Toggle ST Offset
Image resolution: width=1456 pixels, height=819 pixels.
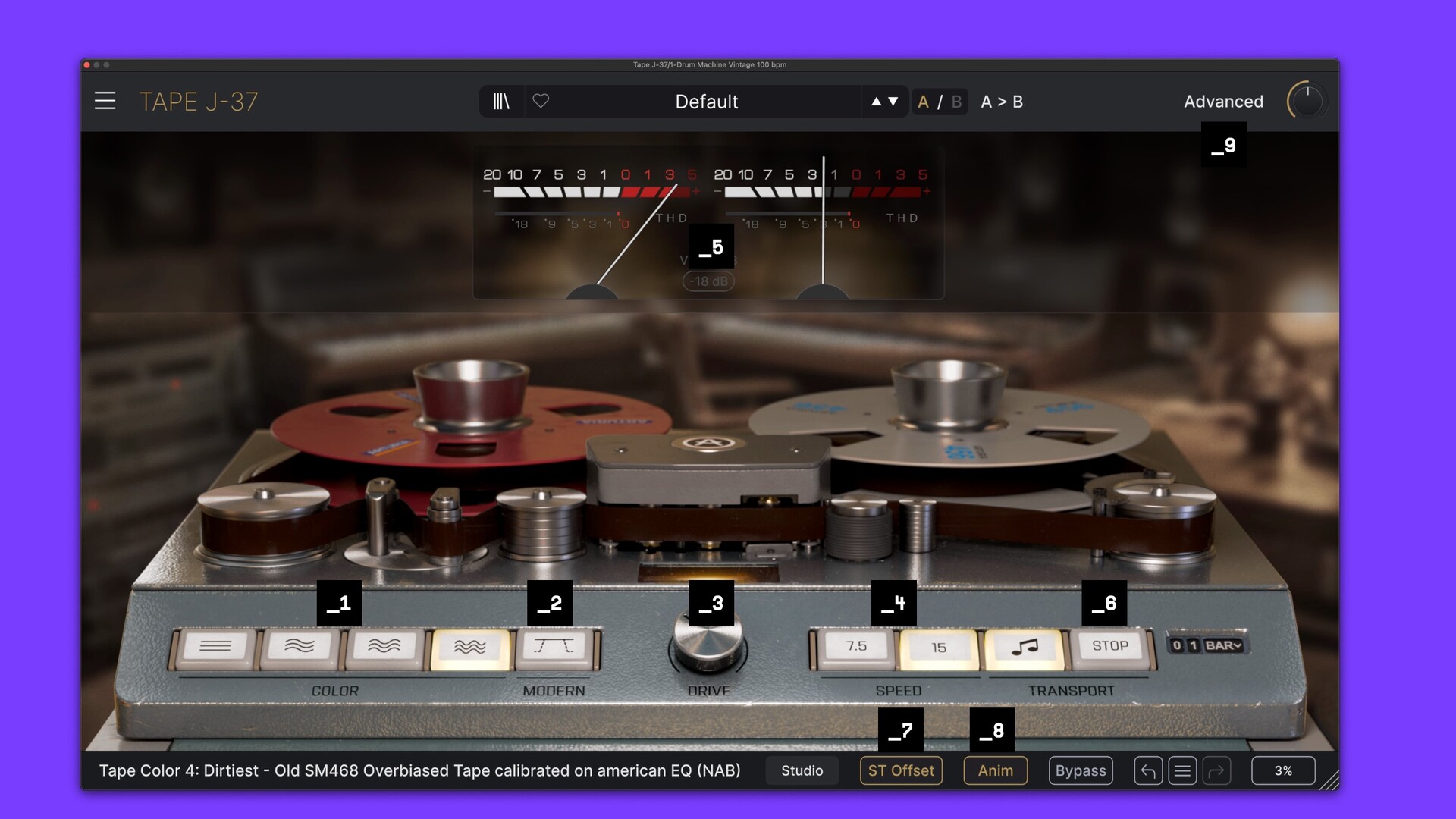pos(901,770)
